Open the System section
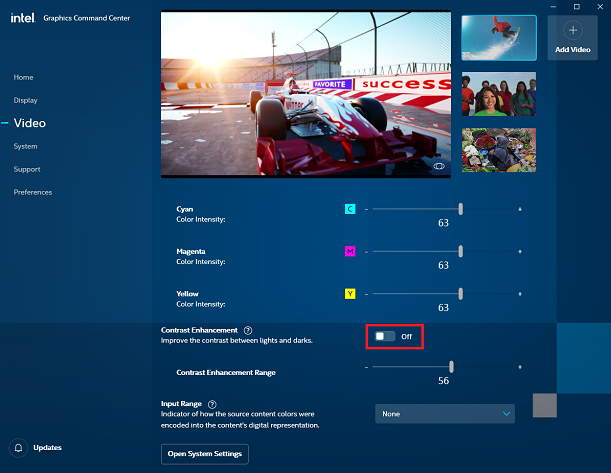 click(25, 146)
